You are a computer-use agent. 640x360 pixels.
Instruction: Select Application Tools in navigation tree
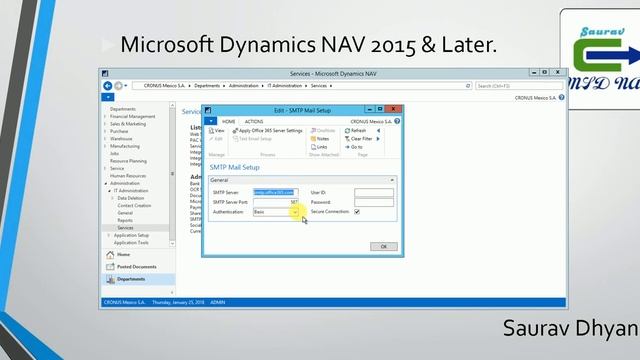(x=131, y=242)
